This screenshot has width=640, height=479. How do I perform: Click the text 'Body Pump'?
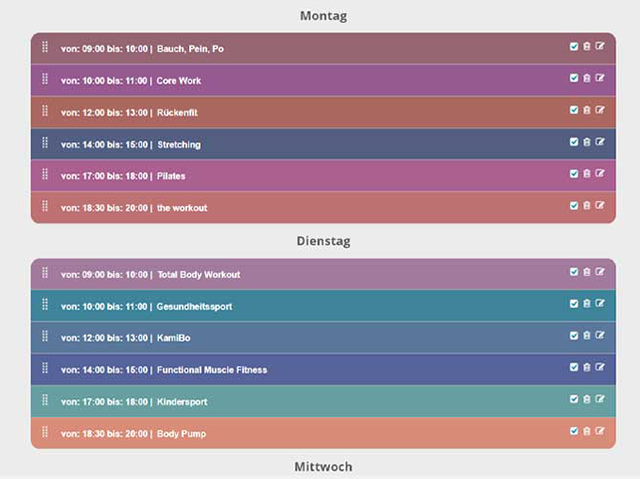[x=181, y=434]
